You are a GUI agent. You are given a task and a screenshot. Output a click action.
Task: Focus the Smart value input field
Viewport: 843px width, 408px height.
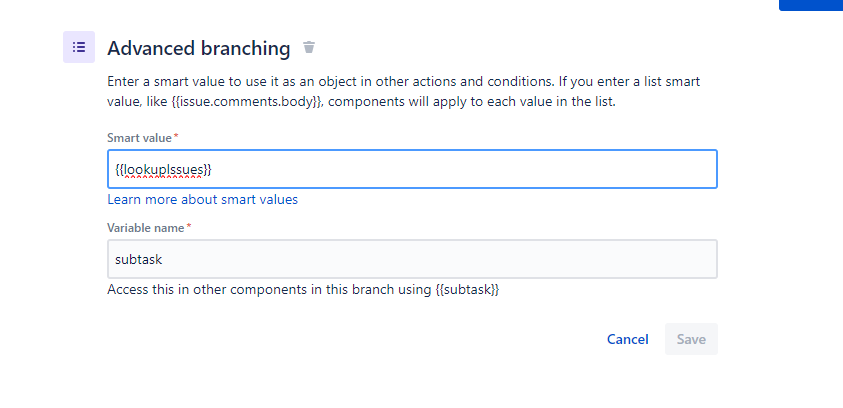(412, 169)
